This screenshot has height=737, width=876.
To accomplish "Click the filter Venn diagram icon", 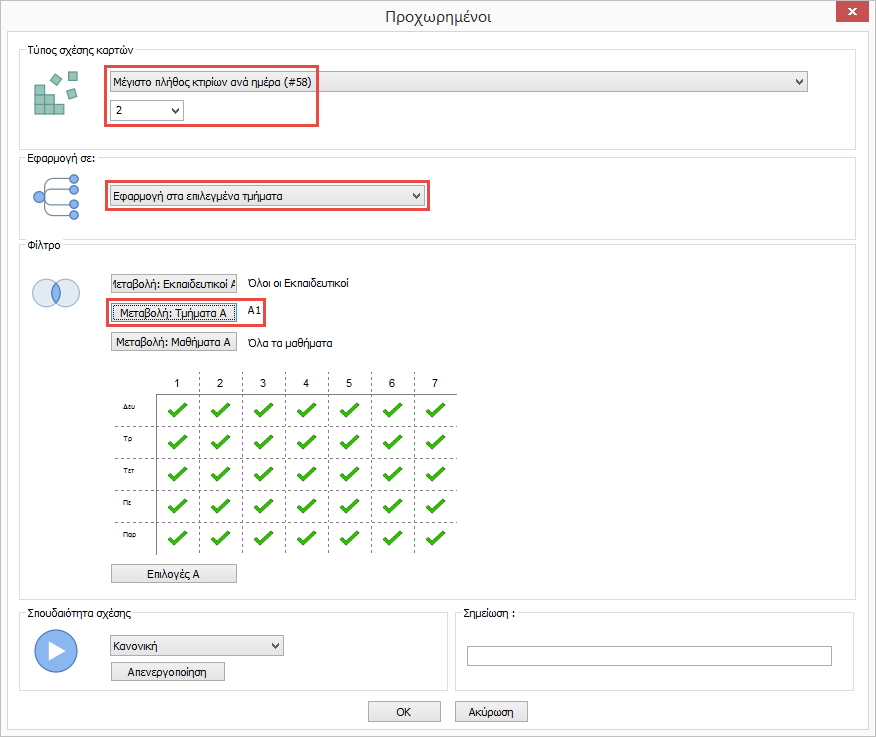I will [x=55, y=292].
